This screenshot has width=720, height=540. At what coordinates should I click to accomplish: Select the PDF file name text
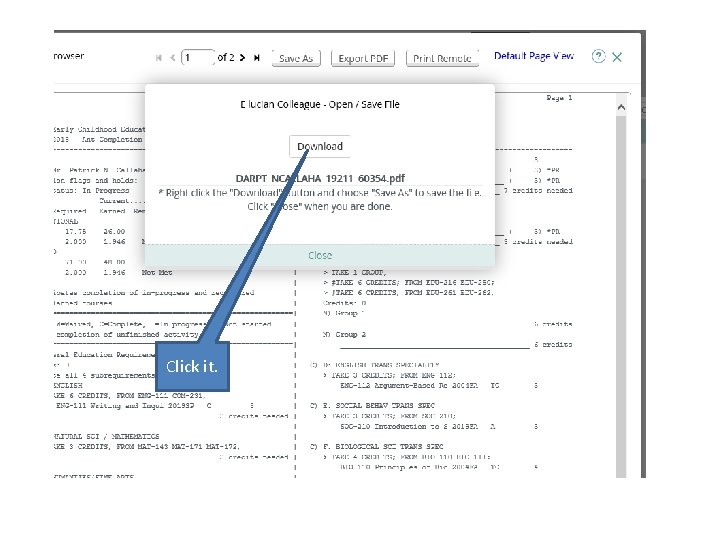point(320,178)
